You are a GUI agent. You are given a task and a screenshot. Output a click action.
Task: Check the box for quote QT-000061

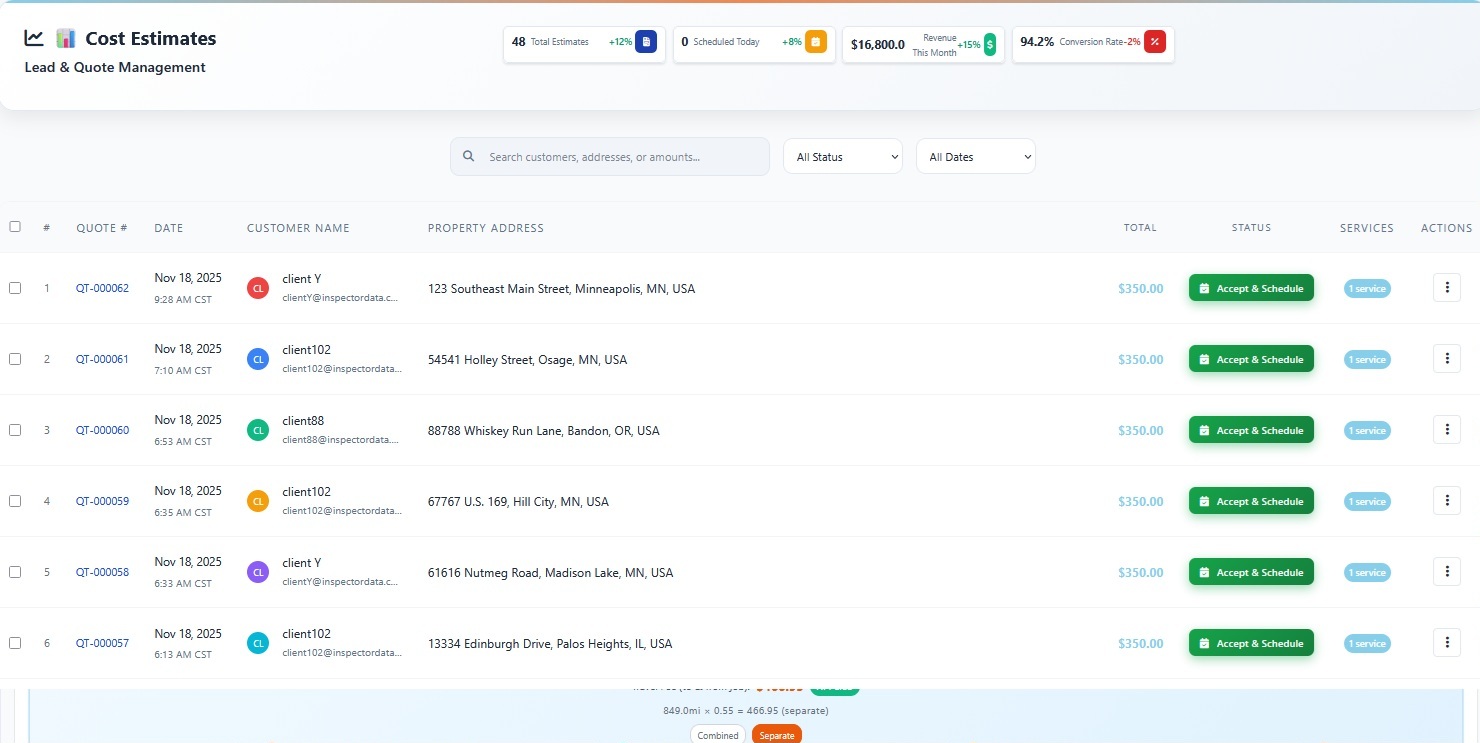pos(15,359)
